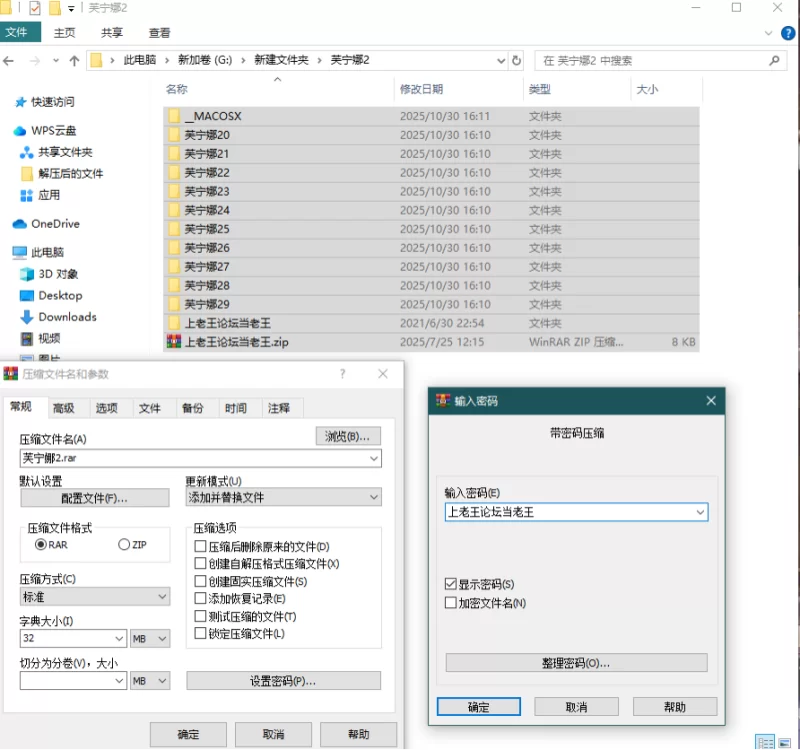Open the 注释 tab
800x750 pixels.
point(279,408)
